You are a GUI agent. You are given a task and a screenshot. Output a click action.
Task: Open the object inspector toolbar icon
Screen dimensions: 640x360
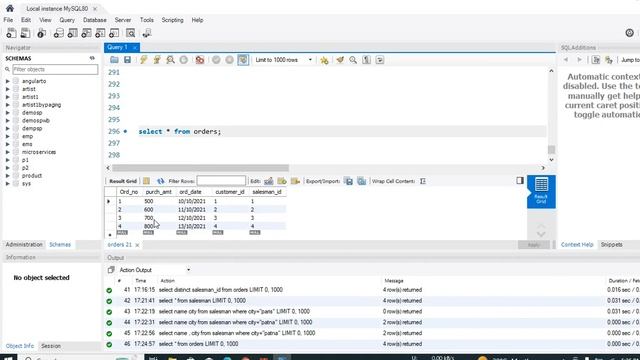click(x=41, y=33)
